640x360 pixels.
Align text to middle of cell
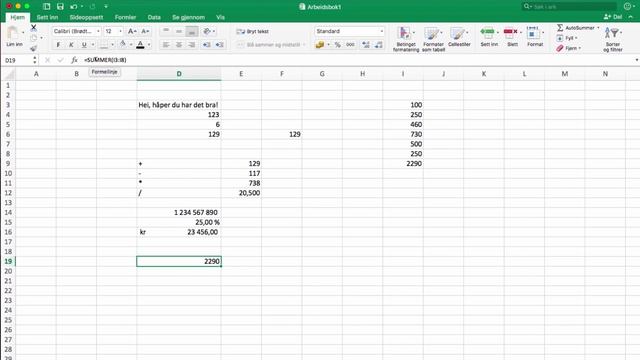point(179,31)
